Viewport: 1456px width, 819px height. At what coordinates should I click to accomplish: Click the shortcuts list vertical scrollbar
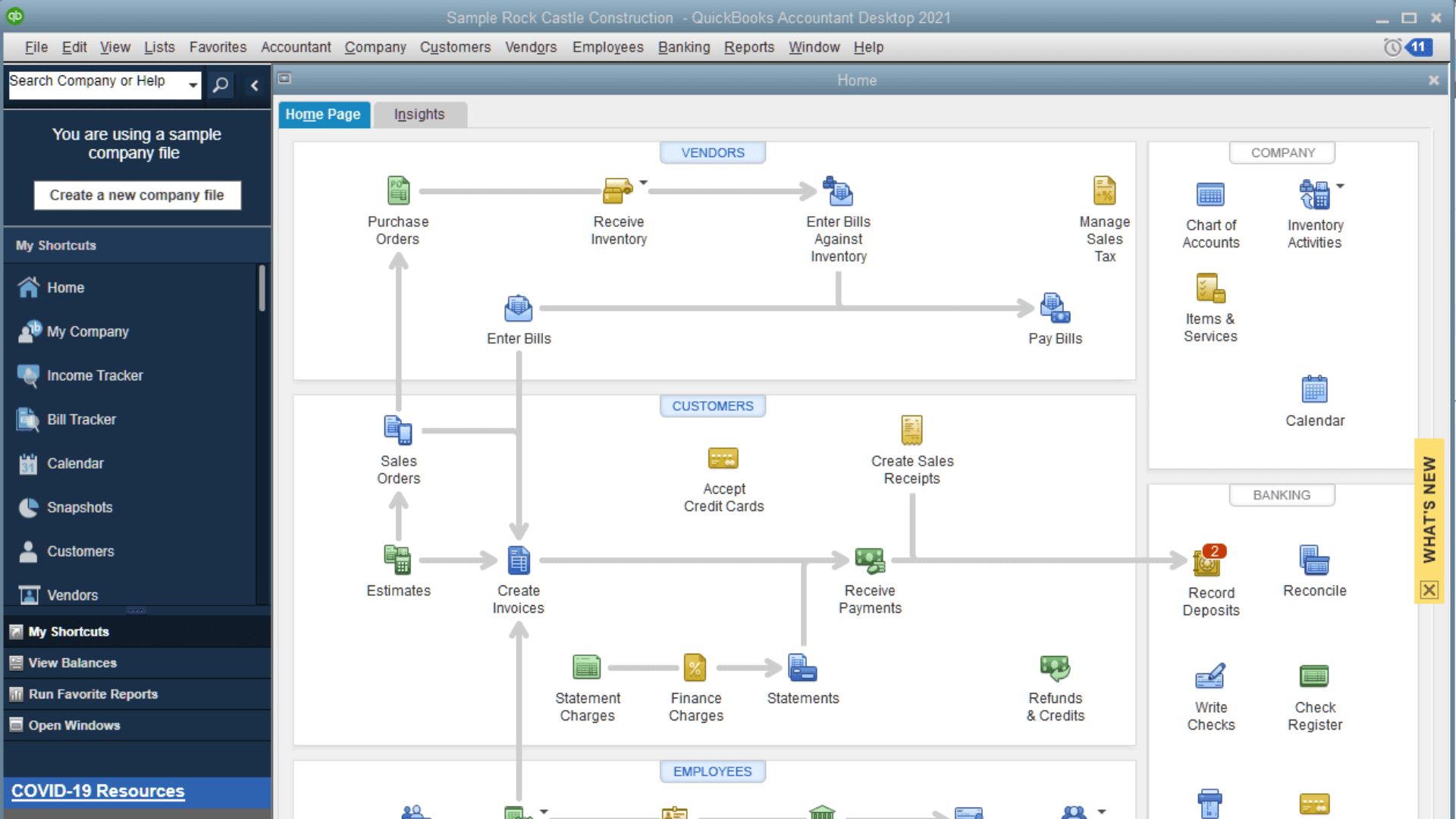point(262,288)
